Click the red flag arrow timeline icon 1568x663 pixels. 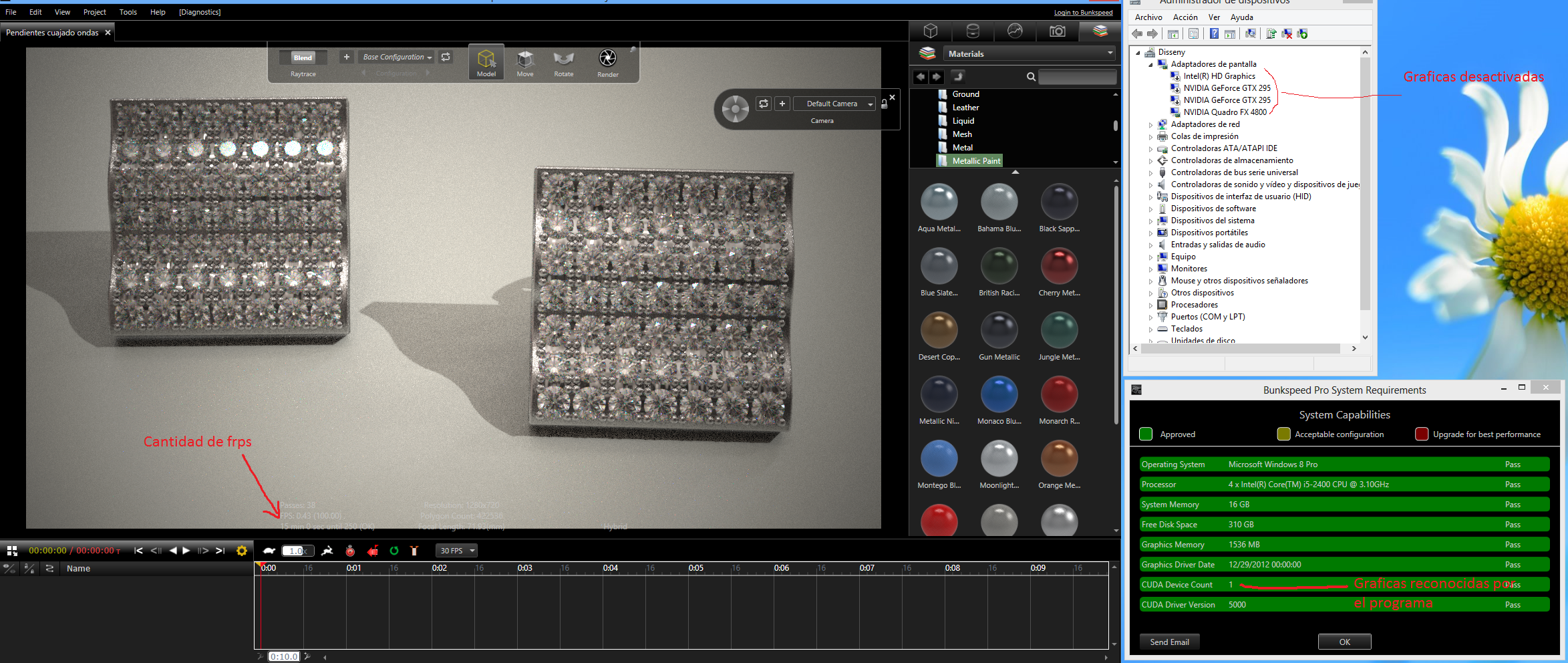tap(373, 551)
